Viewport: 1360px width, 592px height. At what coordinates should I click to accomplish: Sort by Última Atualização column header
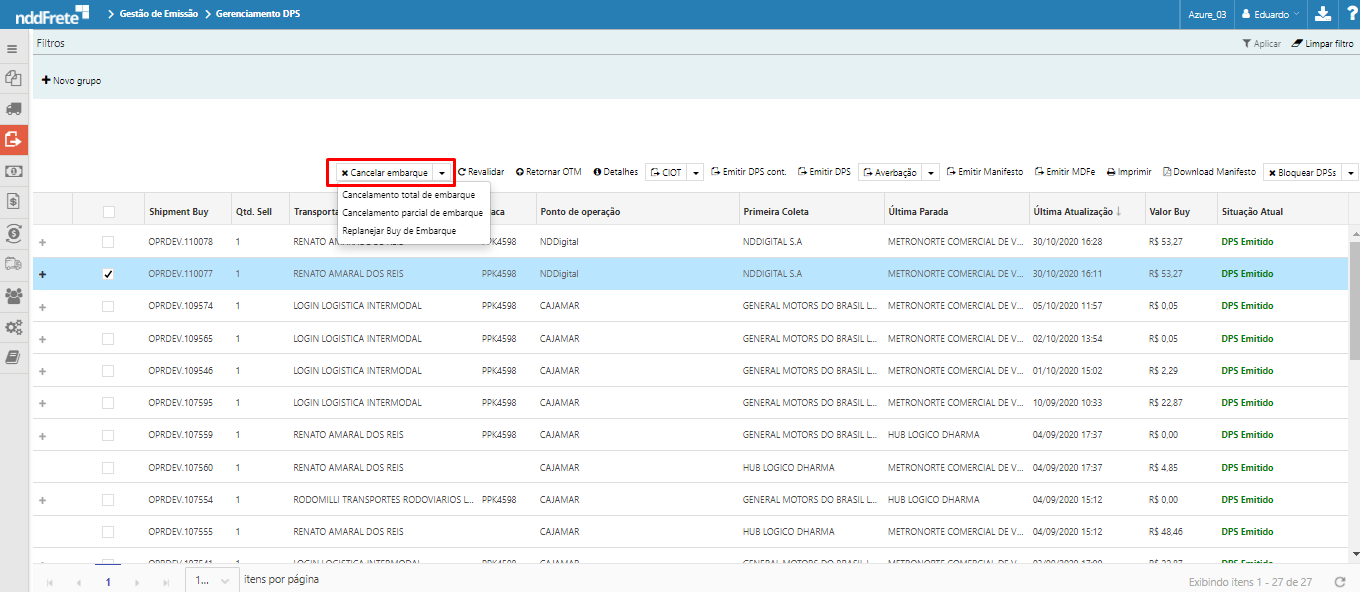pos(1072,212)
